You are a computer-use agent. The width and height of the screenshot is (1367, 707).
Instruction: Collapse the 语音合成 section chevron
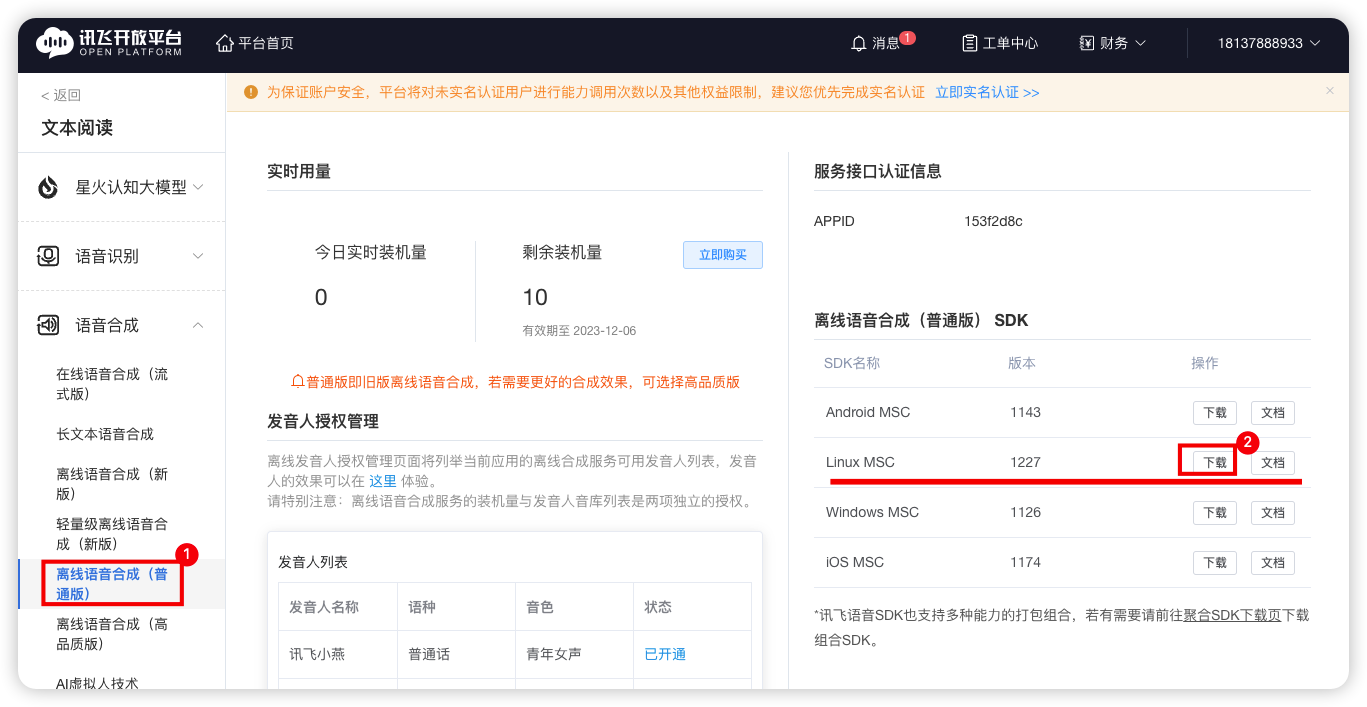click(198, 325)
